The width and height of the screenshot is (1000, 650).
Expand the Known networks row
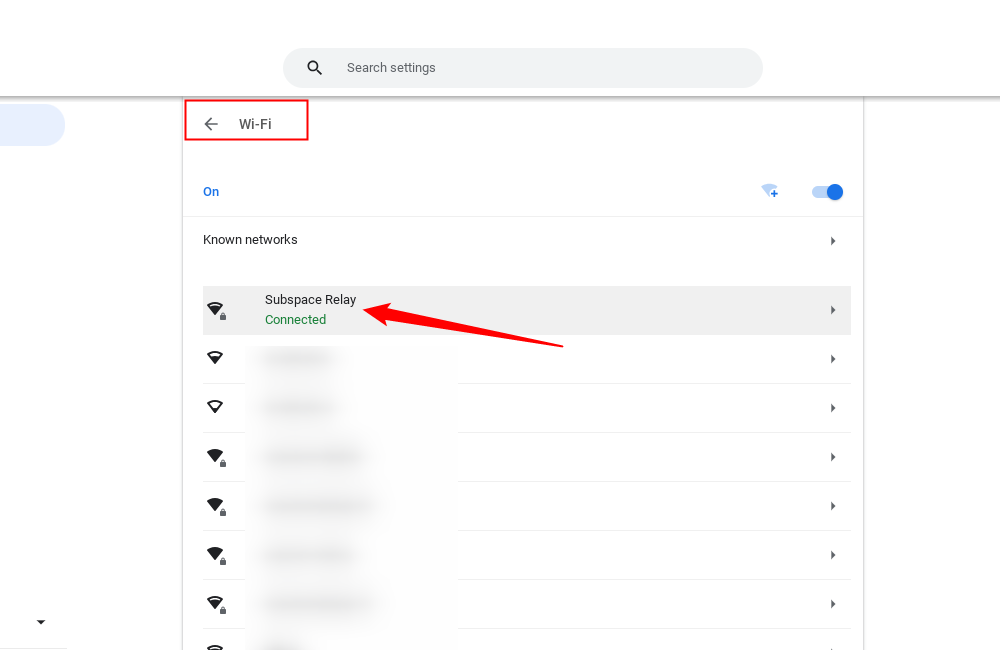pos(833,240)
